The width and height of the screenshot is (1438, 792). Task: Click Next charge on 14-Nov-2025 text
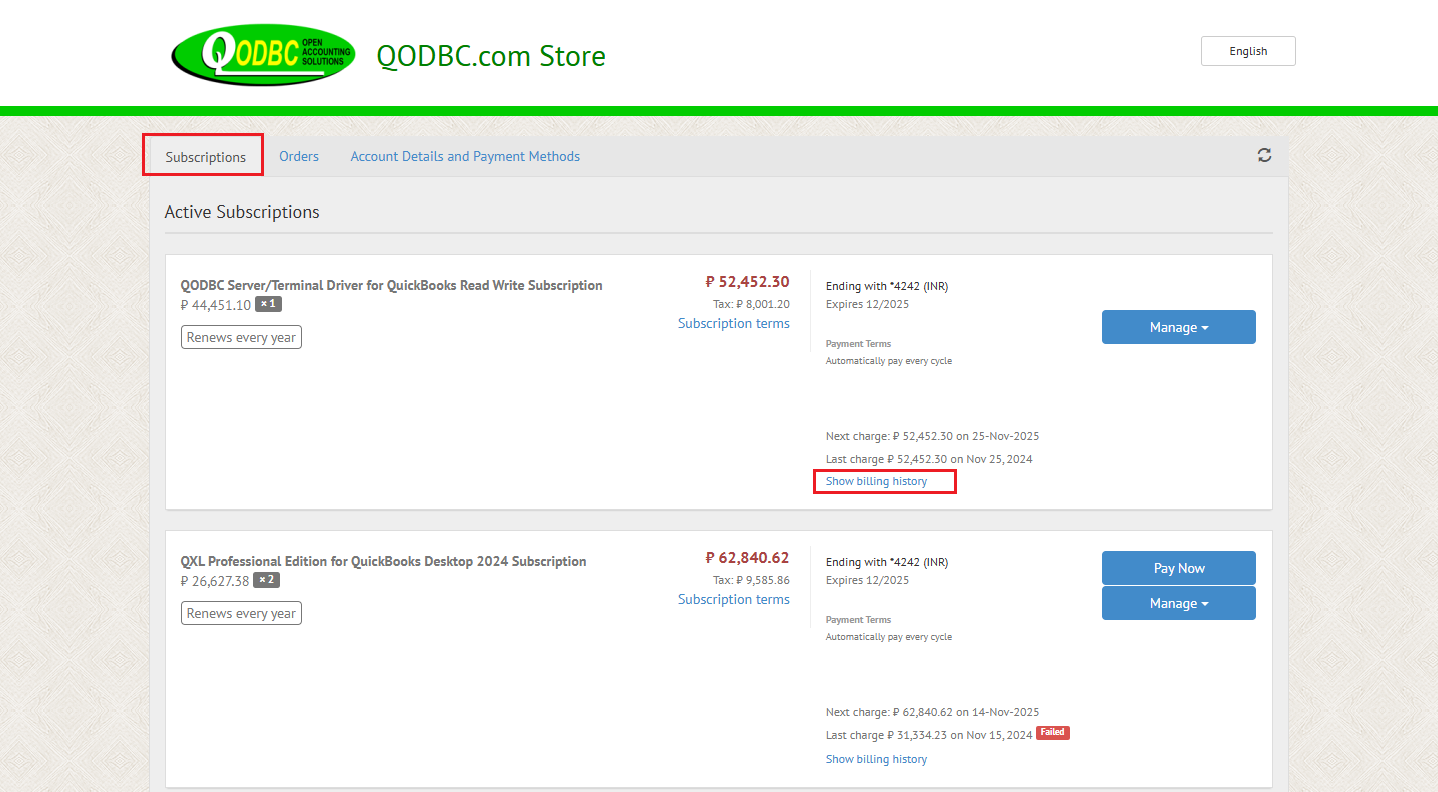932,712
